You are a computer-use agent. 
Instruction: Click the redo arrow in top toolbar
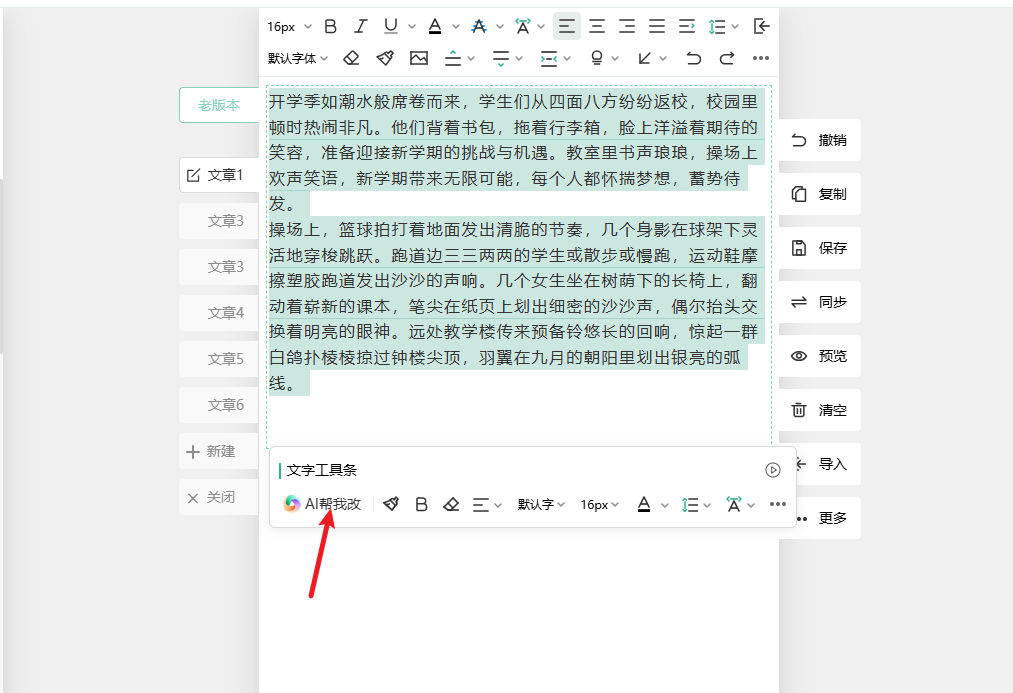[727, 58]
